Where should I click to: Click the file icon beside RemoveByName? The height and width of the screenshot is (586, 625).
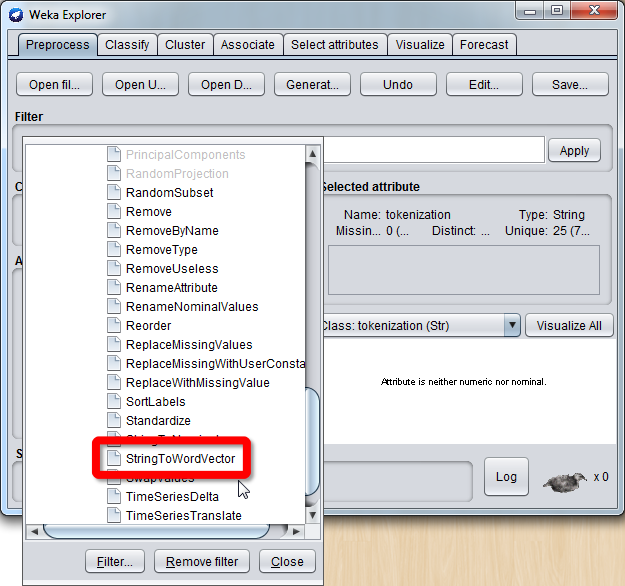point(114,230)
